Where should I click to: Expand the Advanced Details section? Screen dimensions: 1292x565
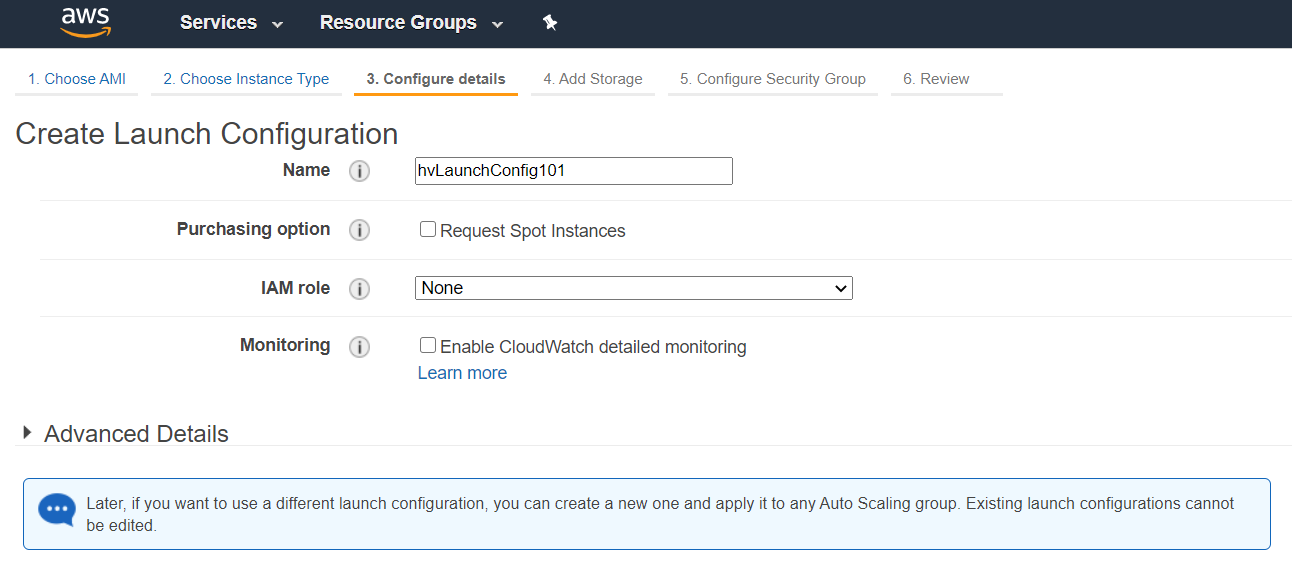(126, 433)
